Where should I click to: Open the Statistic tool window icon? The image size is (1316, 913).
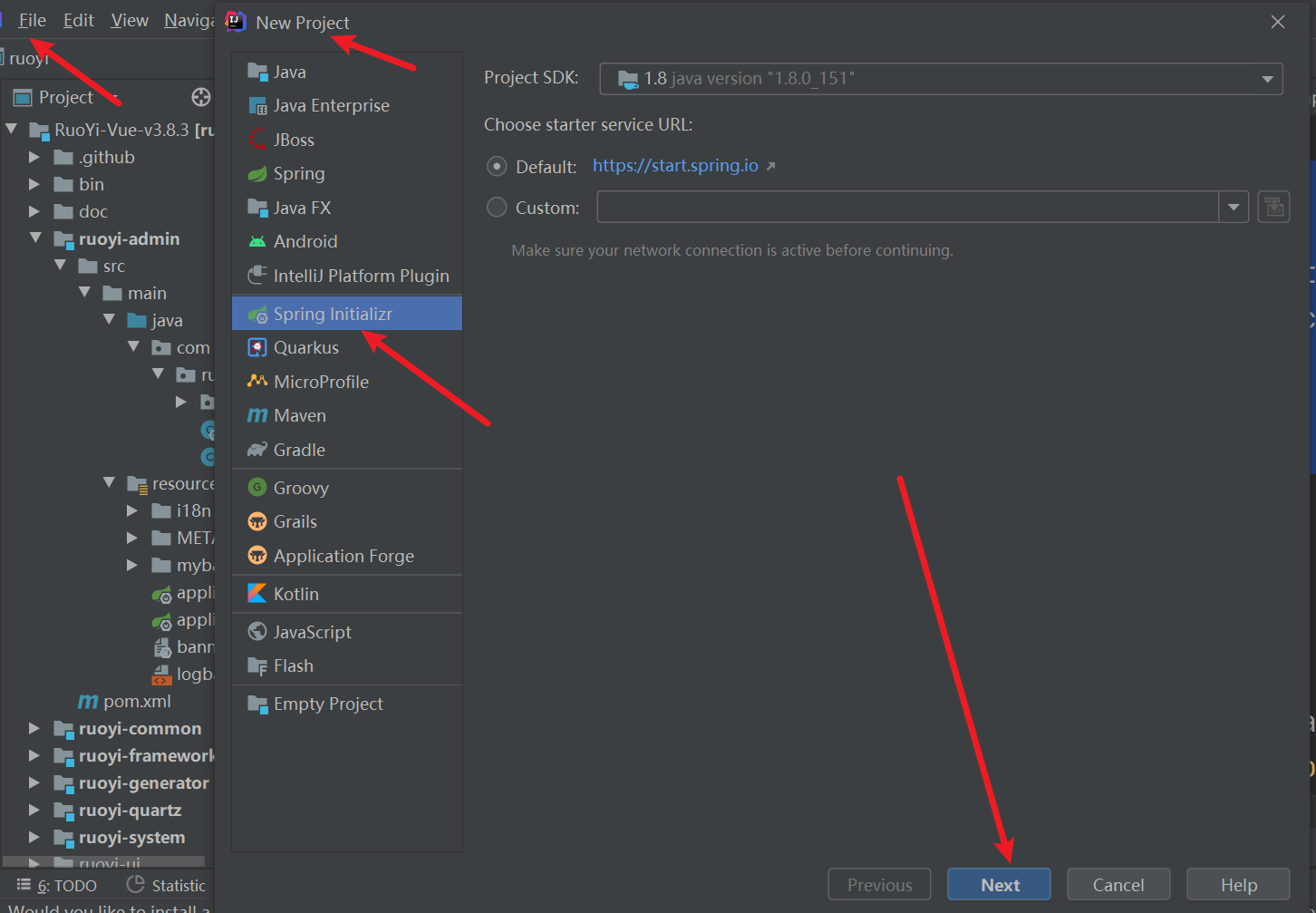136,885
